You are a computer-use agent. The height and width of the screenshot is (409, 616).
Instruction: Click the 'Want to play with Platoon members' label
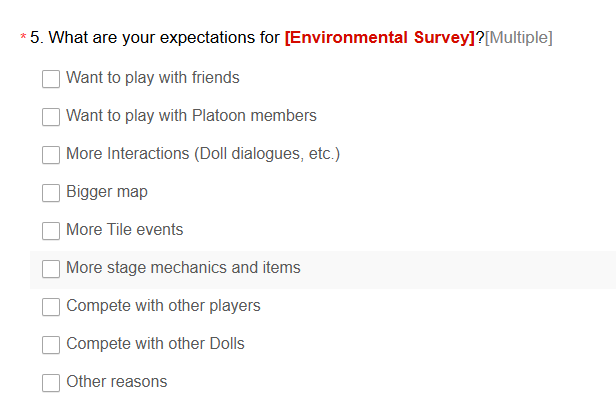point(191,116)
